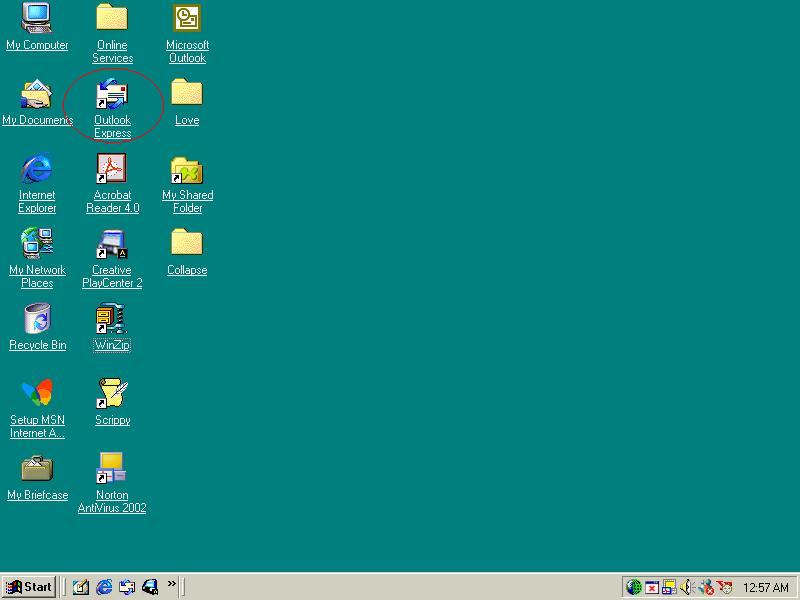Click the Setup MSN Internet Access icon

37,394
